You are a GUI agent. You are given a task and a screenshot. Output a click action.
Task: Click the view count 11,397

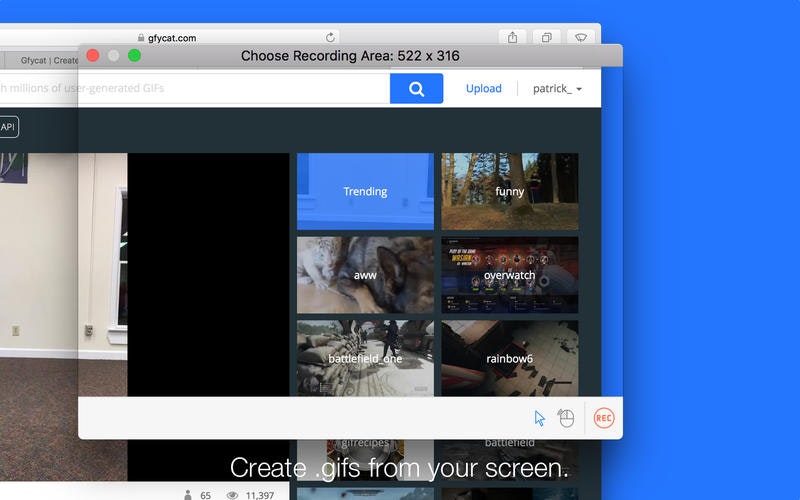[260, 495]
